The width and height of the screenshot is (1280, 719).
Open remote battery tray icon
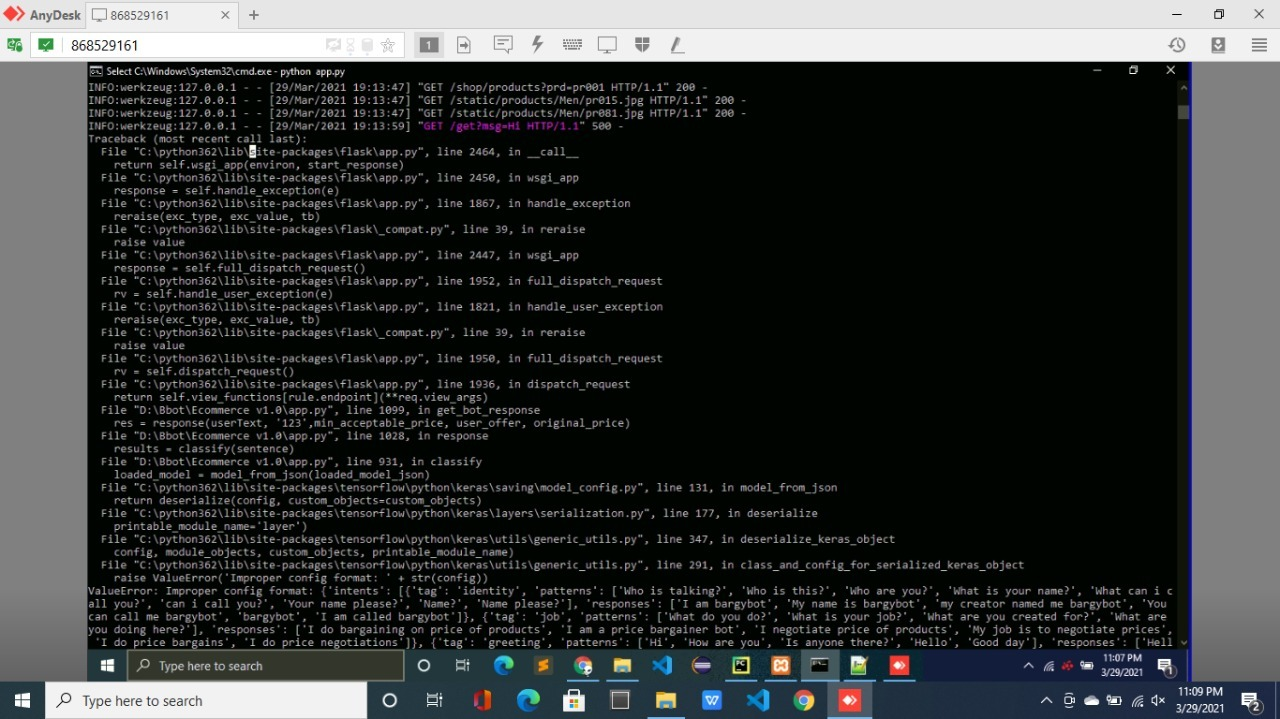(x=1087, y=666)
